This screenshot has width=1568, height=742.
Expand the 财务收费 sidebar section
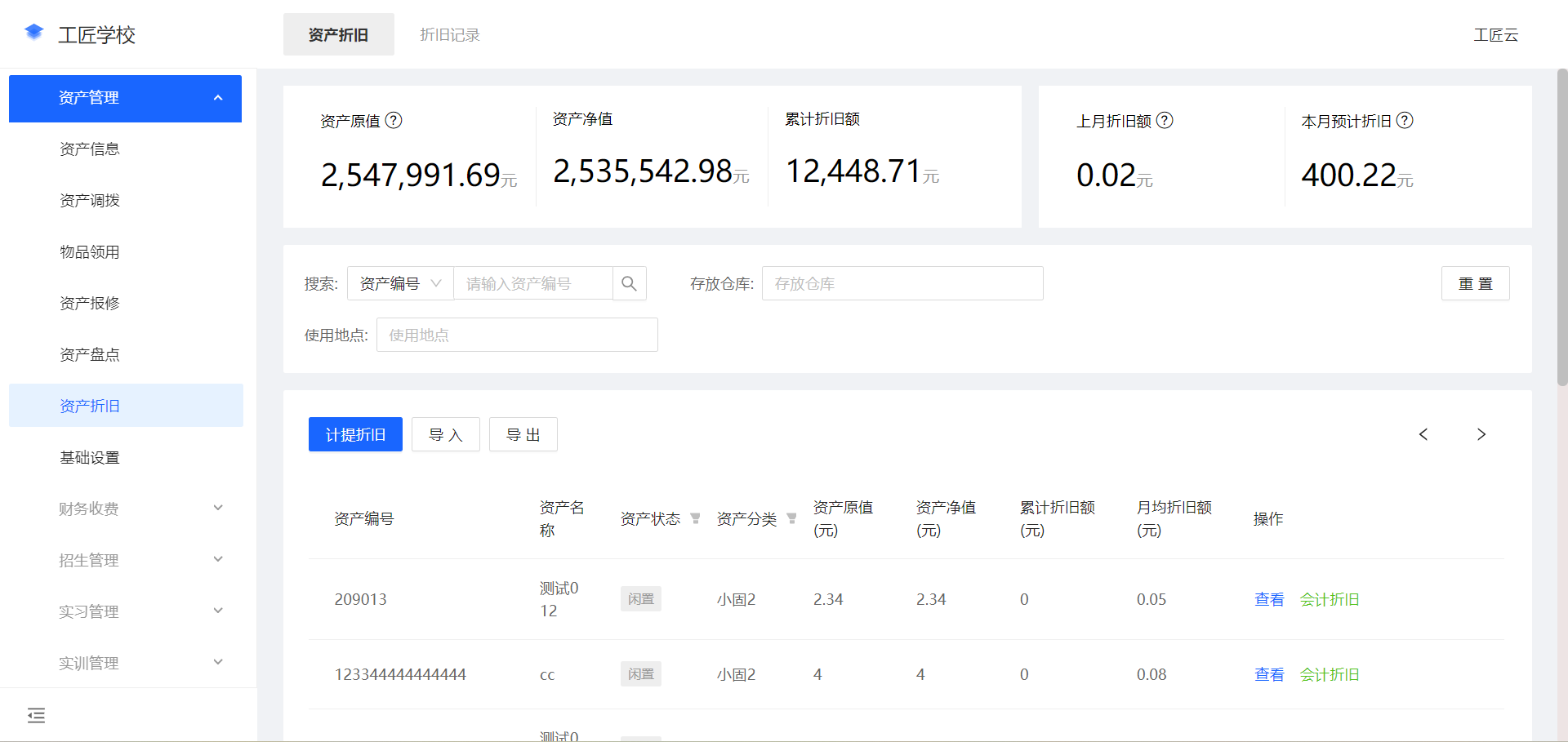[126, 508]
